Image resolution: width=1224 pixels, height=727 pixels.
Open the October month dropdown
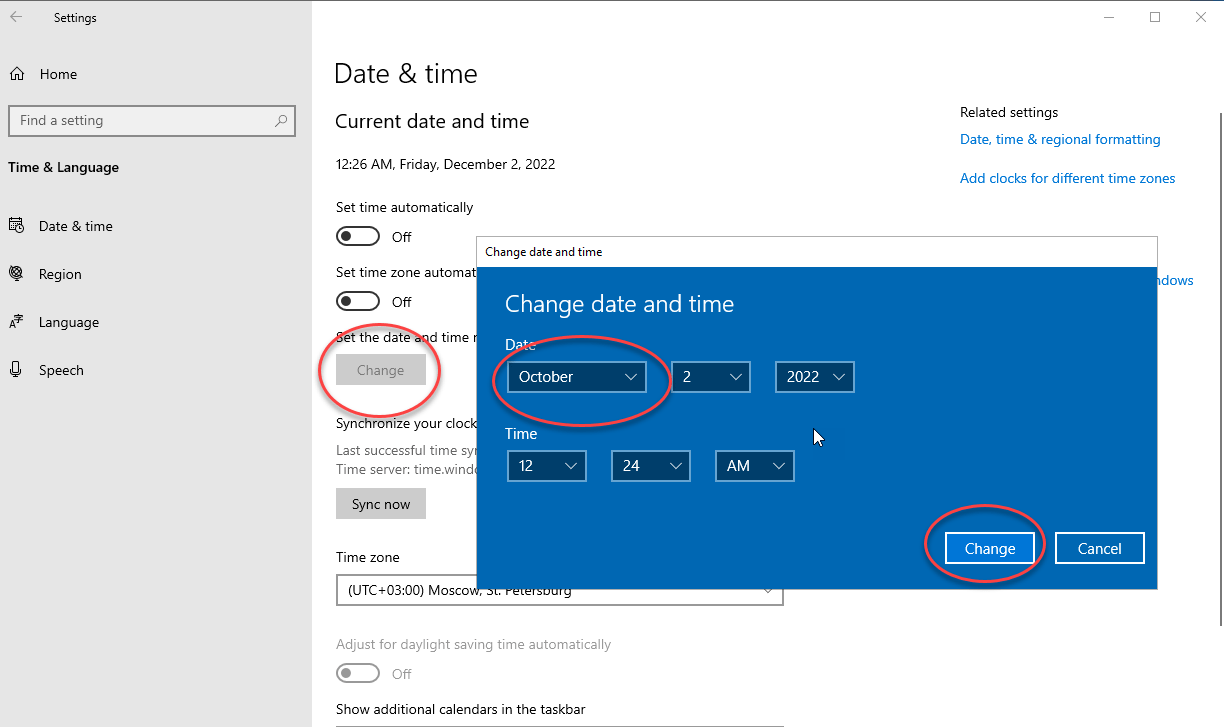577,377
